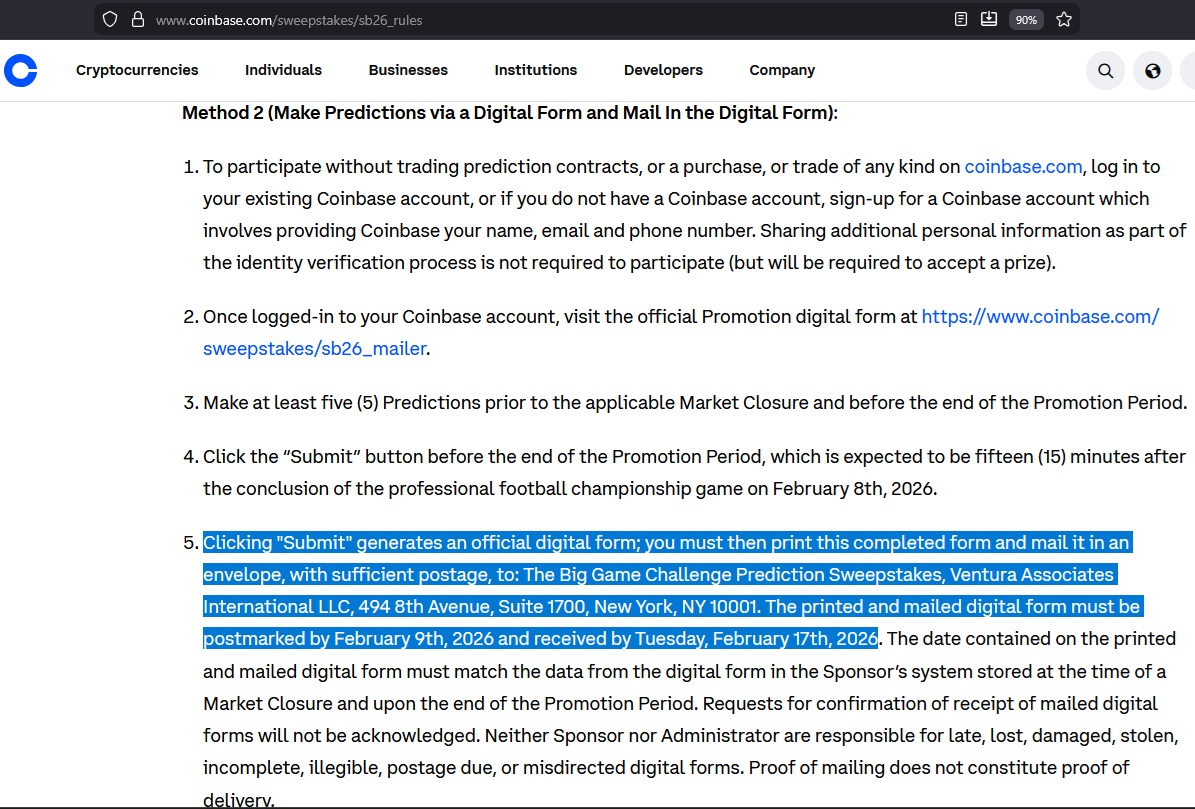Click the install/save page icon

[989, 19]
